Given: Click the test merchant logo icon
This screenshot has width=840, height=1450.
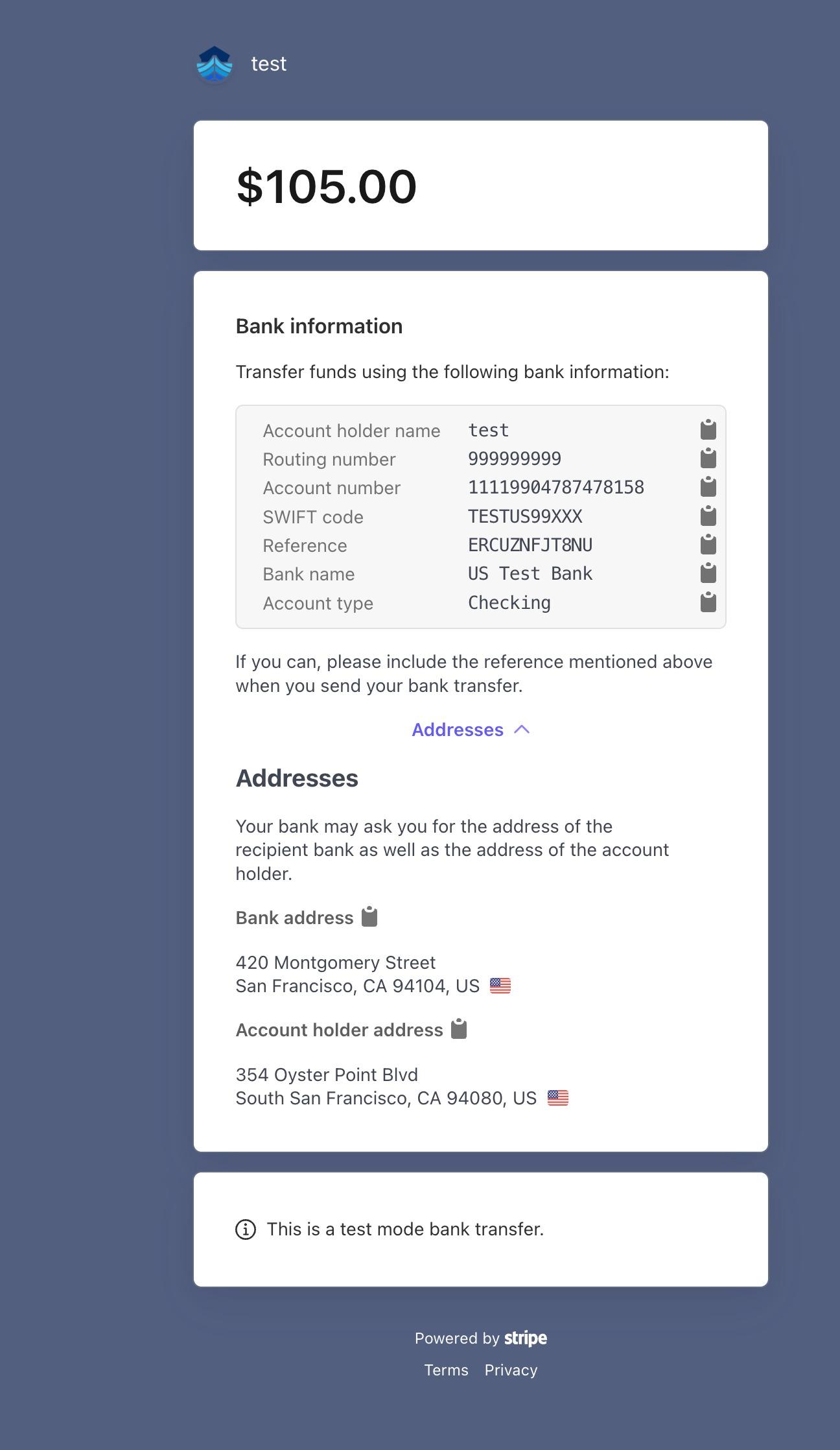Looking at the screenshot, I should [x=215, y=64].
